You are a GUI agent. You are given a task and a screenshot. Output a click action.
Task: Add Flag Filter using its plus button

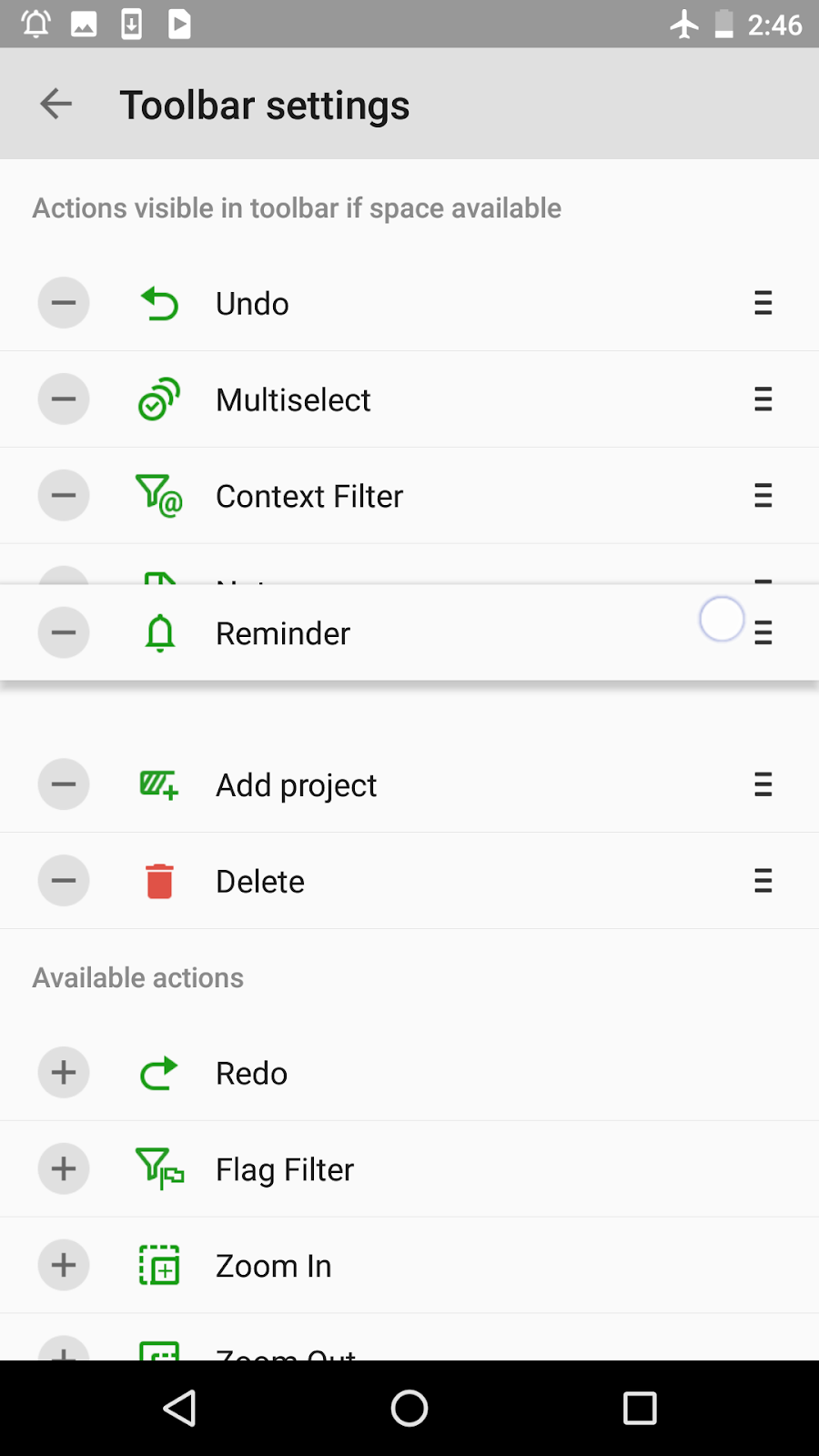coord(64,1169)
